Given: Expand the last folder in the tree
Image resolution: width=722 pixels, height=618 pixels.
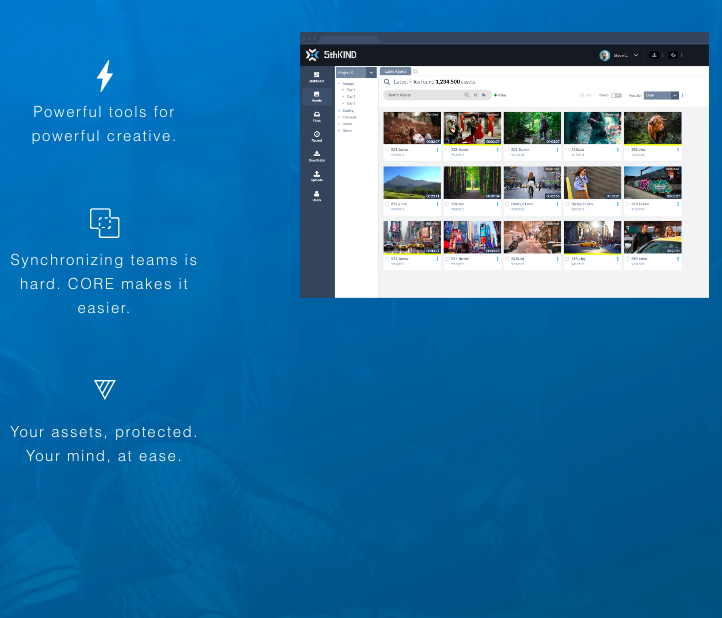Looking at the screenshot, I should [x=339, y=131].
